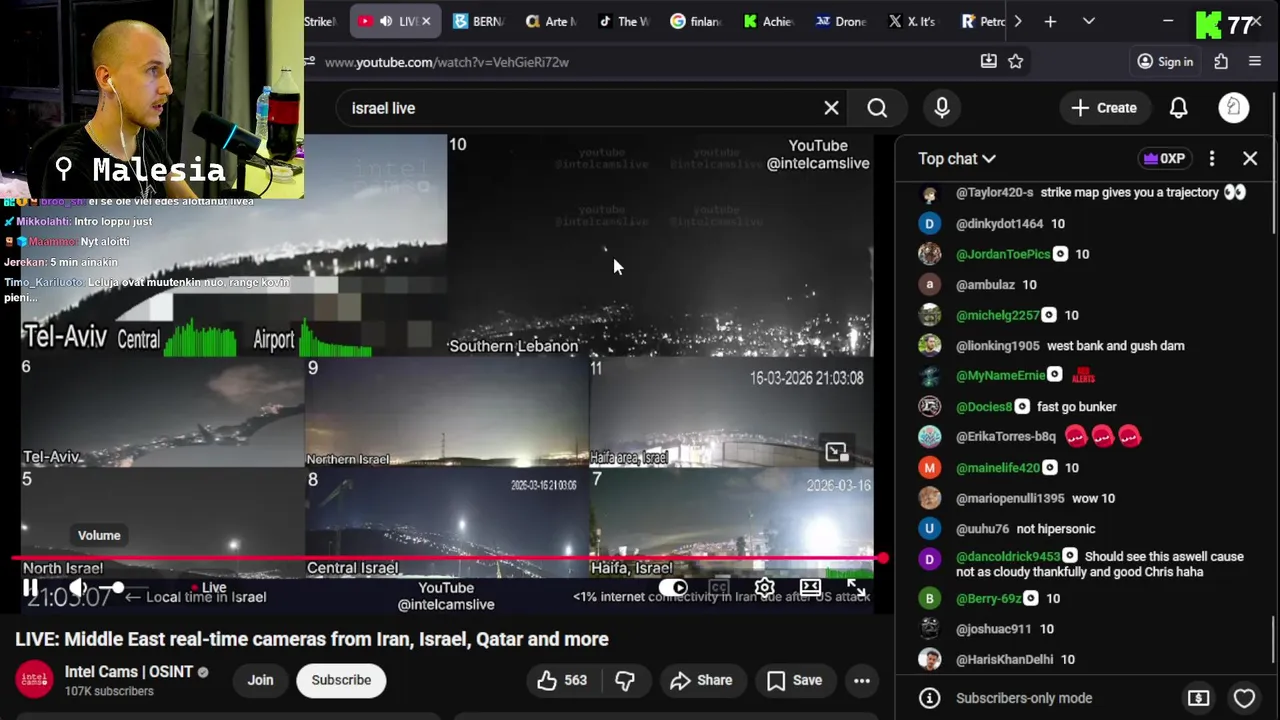Screen dimensions: 1280x720
Task: Open Super Chat dollar icon in chat
Action: pyautogui.click(x=1198, y=698)
